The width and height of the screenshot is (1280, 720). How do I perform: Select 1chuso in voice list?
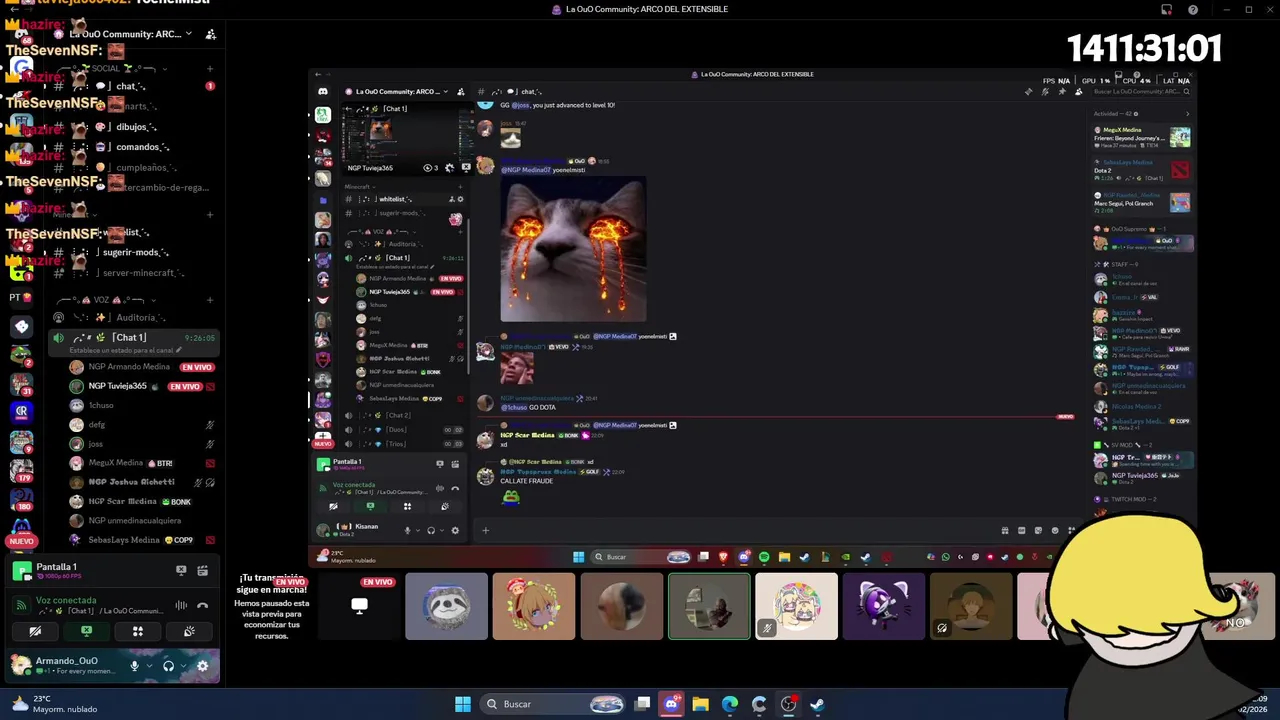[140, 405]
